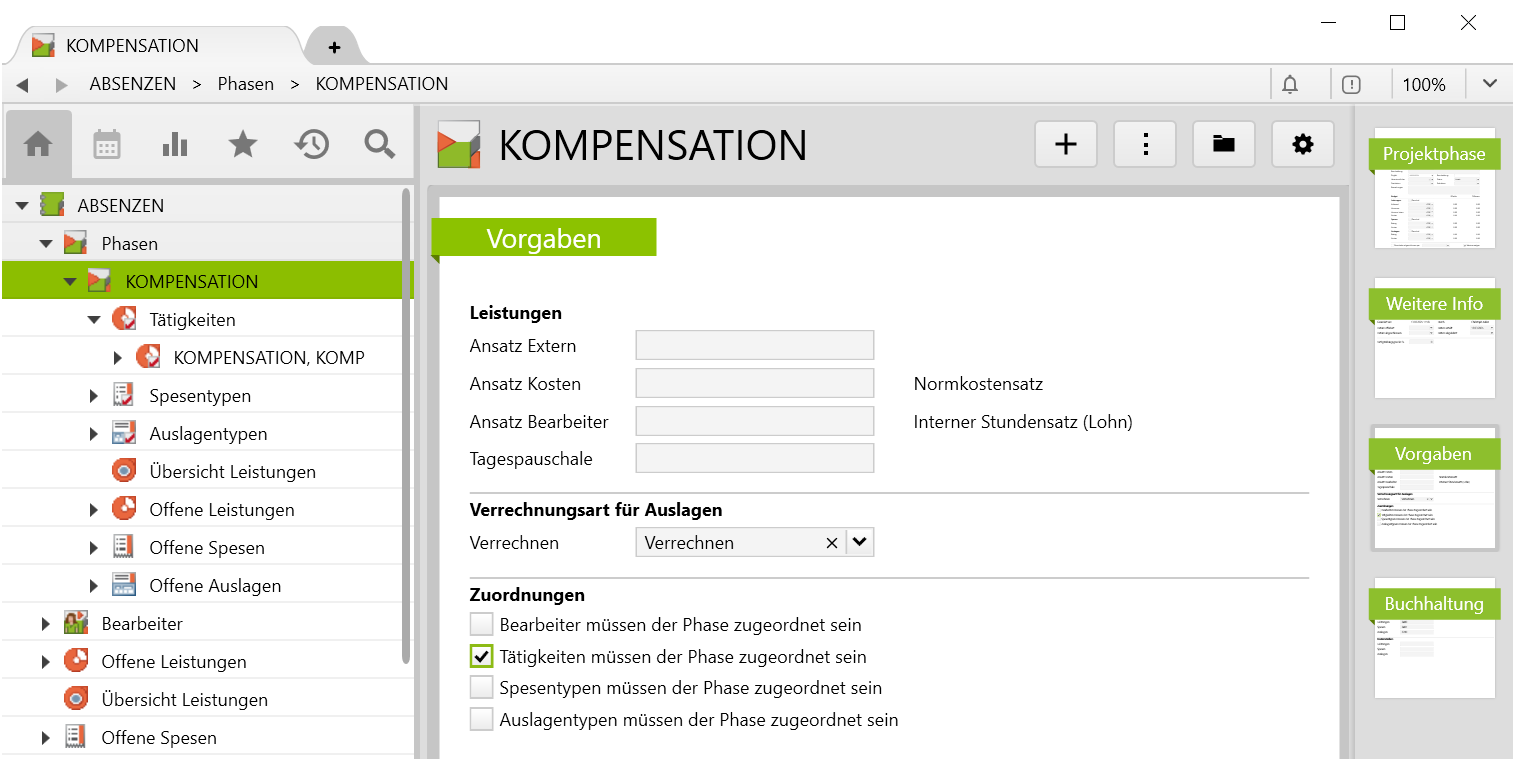This screenshot has width=1514, height=761.
Task: Open the favorites star icon
Action: (243, 144)
